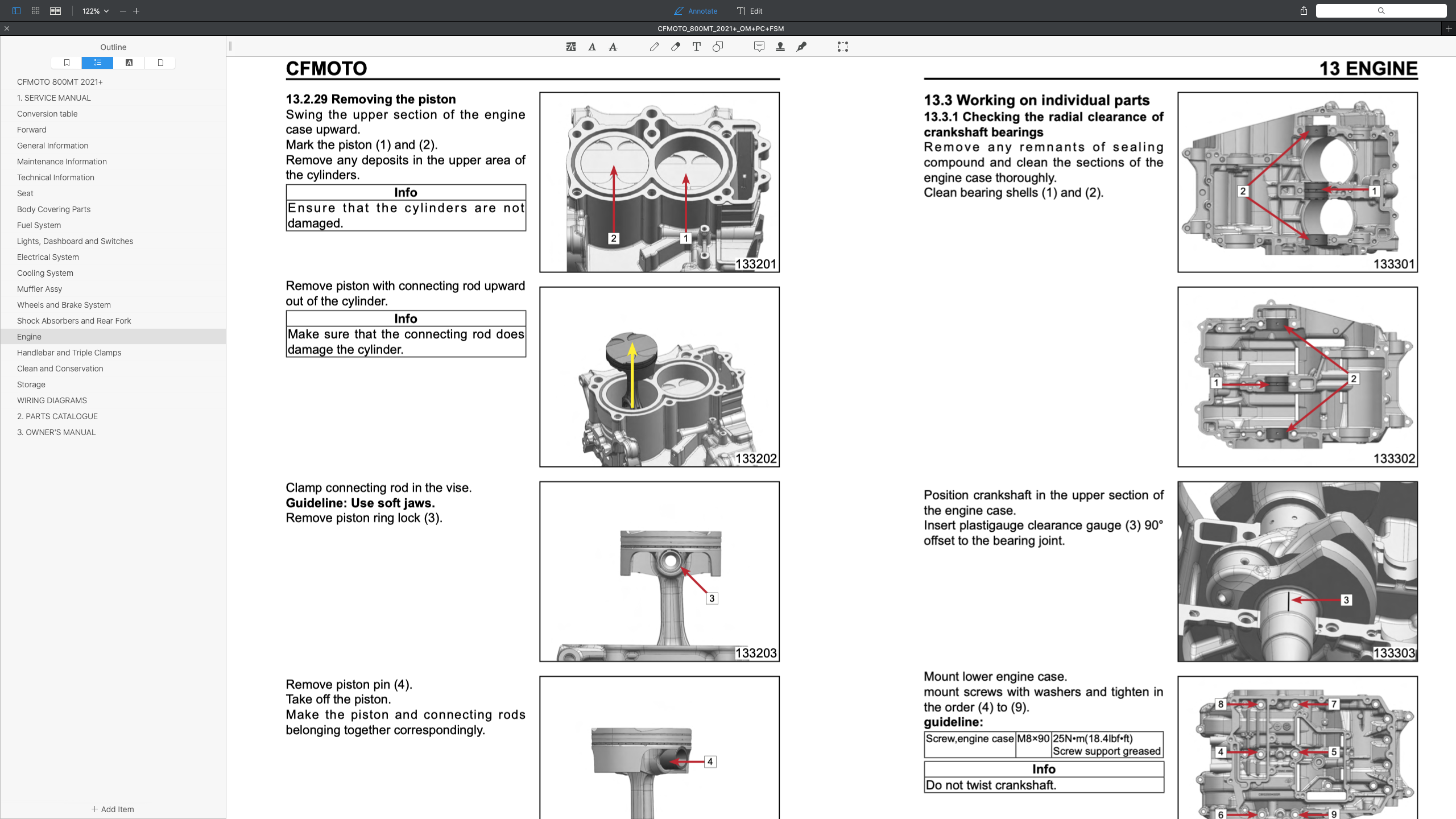Click the figure 133303 crankshaft illustration

coord(1297,572)
